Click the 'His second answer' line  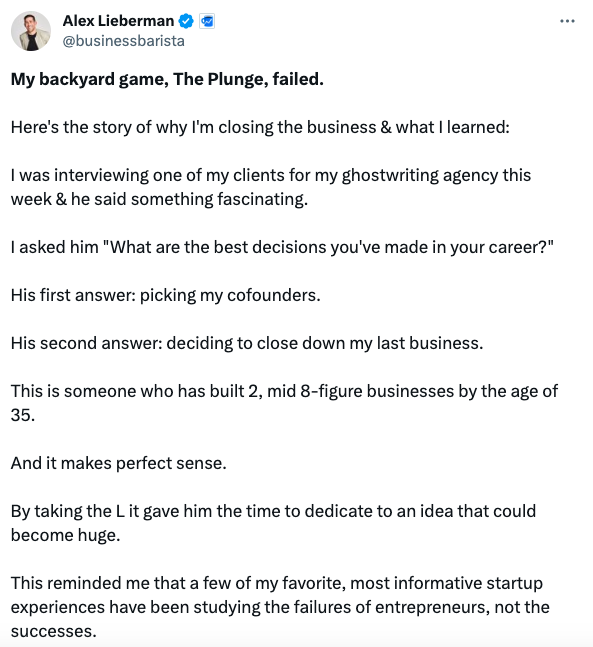pyautogui.click(x=247, y=343)
